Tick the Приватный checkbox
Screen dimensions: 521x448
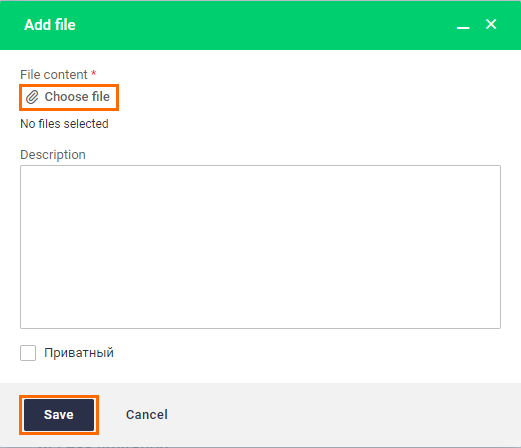(x=28, y=353)
